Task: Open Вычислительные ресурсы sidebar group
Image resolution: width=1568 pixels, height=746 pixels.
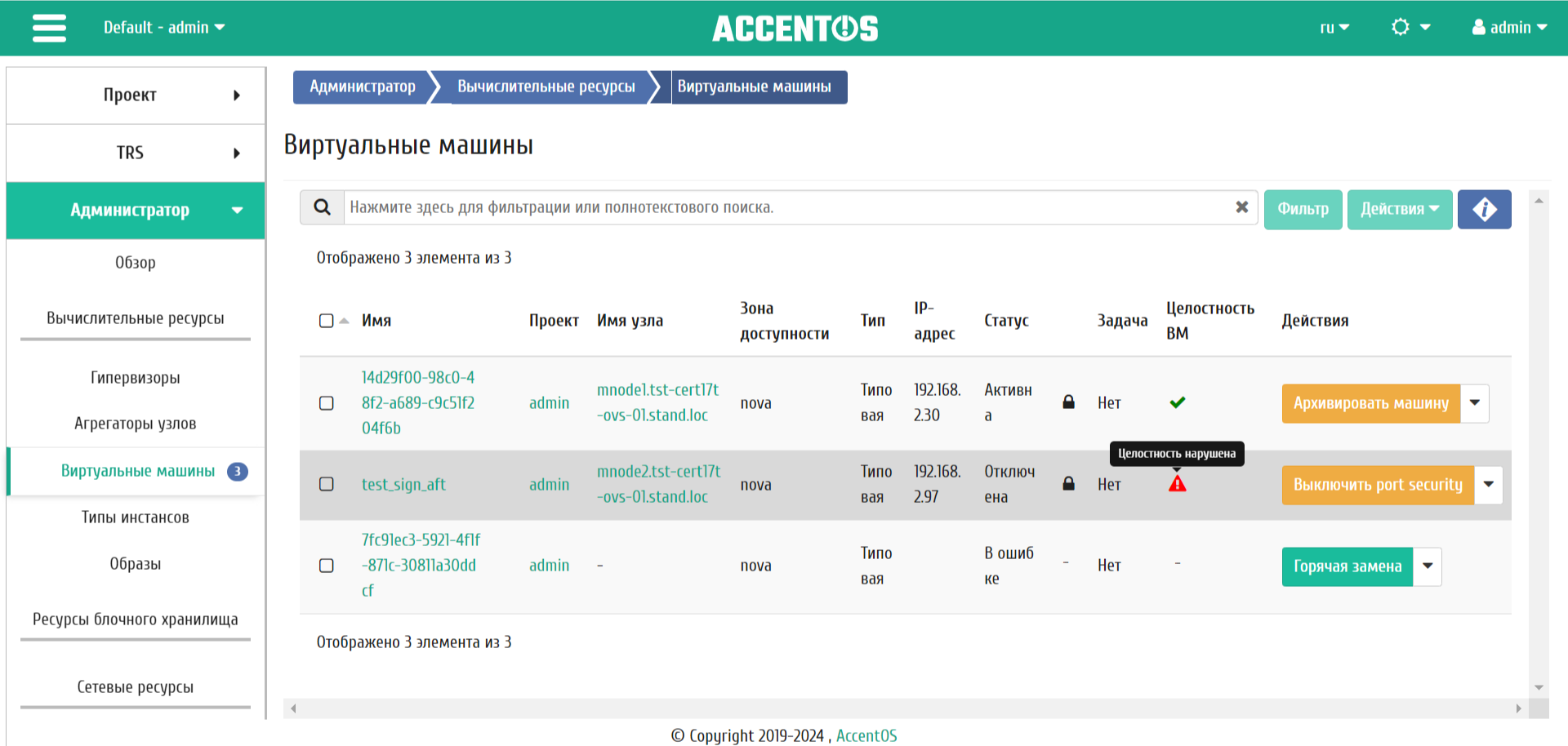Action: click(136, 318)
